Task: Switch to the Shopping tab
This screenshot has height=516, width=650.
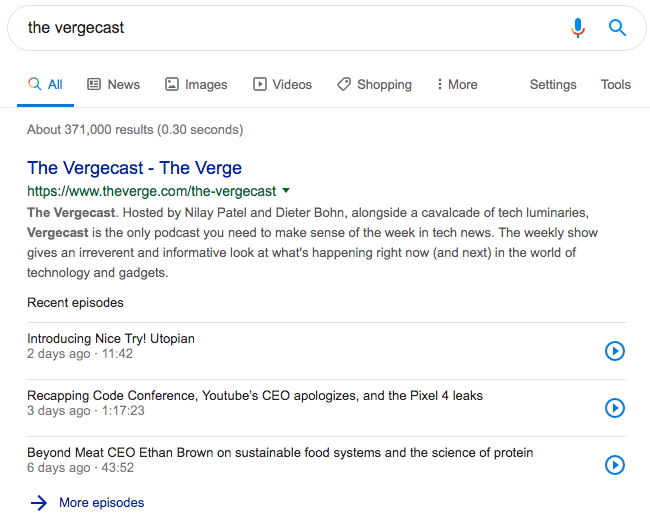Action: pyautogui.click(x=374, y=85)
